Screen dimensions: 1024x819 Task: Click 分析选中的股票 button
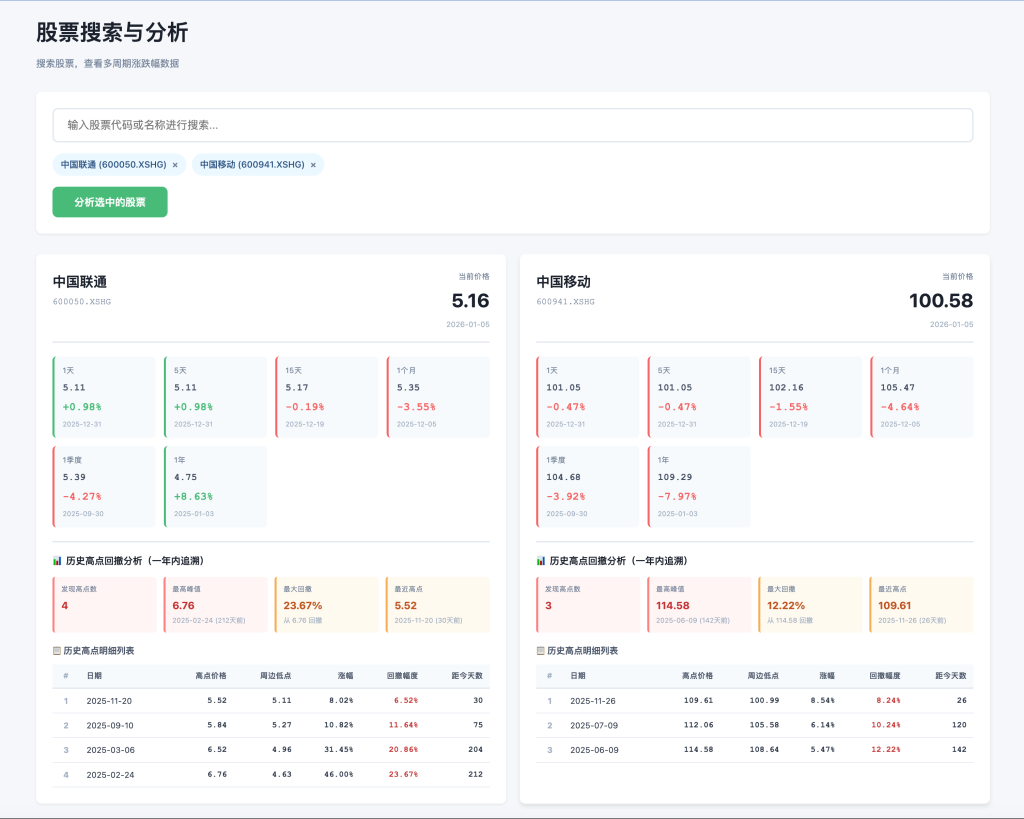click(110, 202)
